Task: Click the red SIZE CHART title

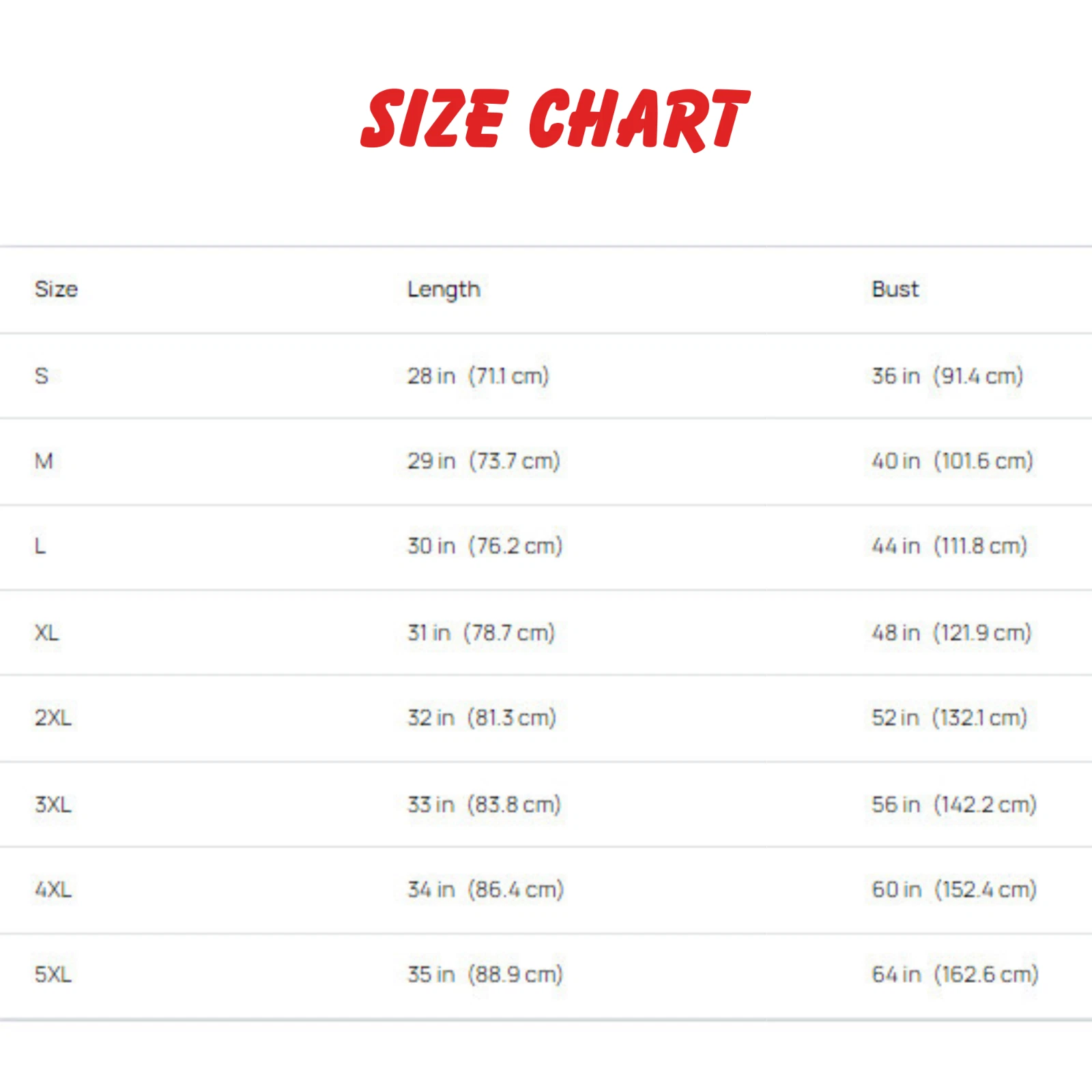Action: [554, 119]
